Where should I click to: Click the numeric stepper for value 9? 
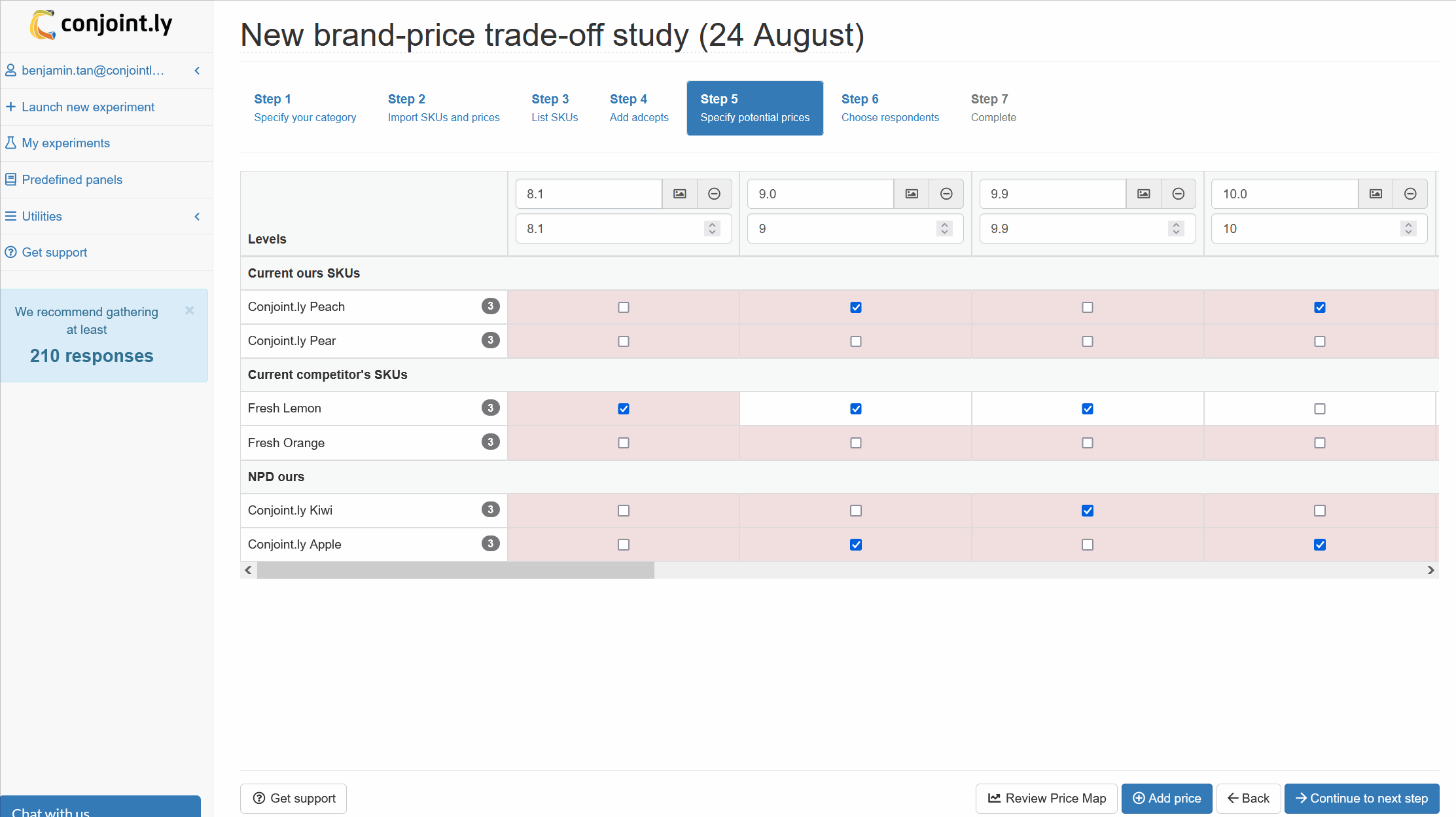[944, 228]
